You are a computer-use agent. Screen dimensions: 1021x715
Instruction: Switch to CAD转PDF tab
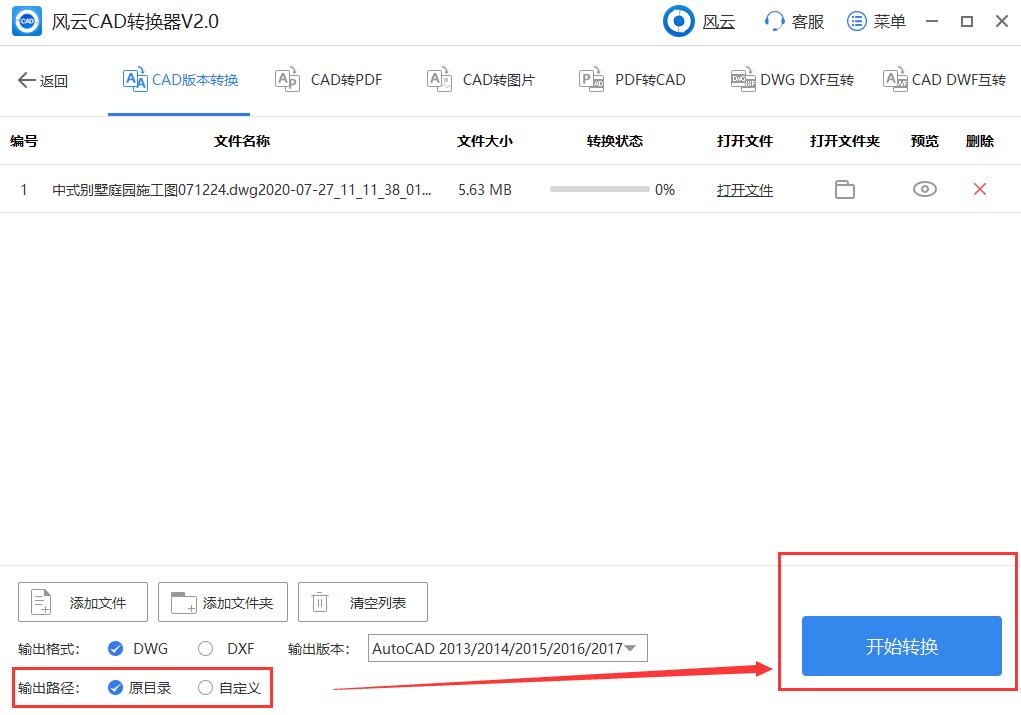point(328,78)
